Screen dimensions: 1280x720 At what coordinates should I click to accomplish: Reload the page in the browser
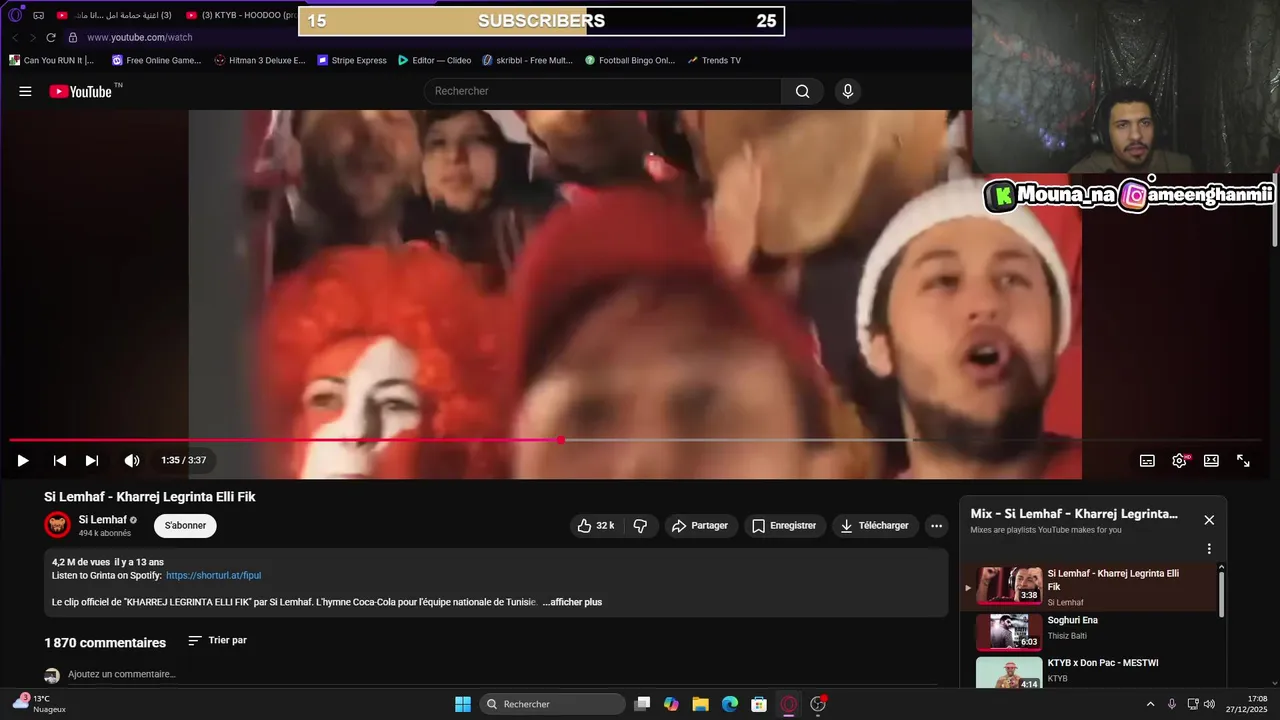point(51,37)
